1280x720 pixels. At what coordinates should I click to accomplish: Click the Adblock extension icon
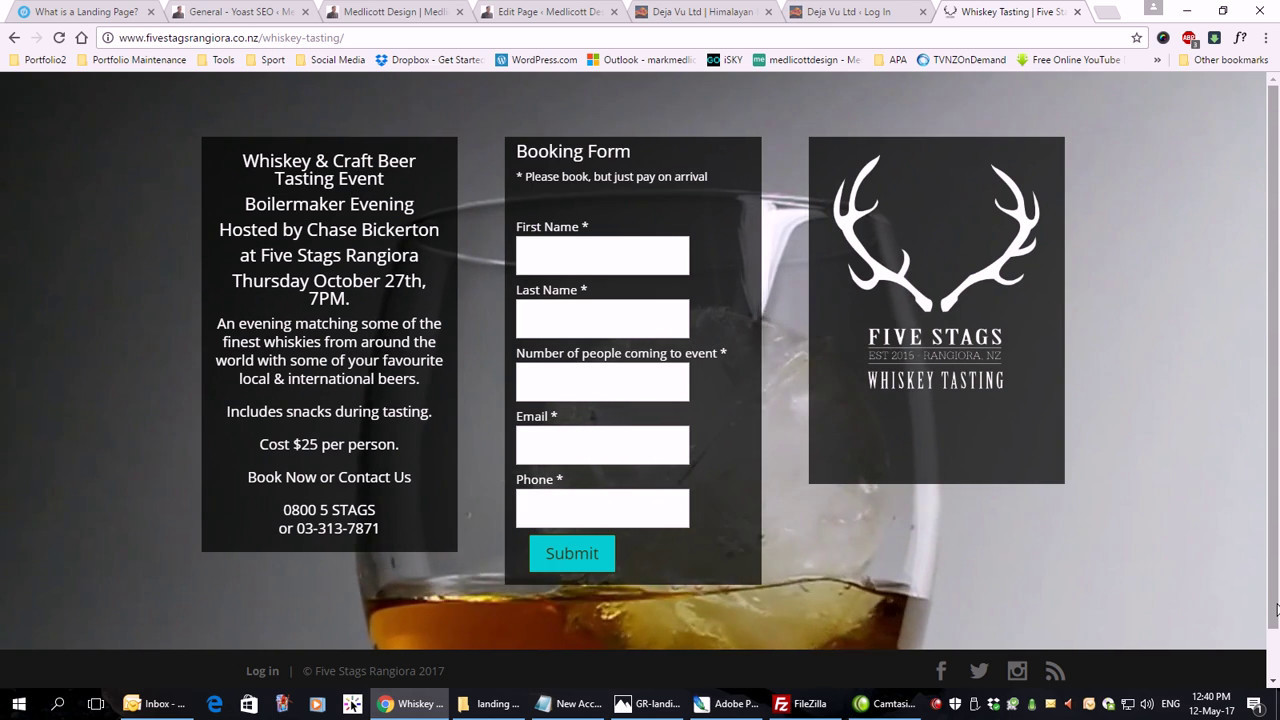click(x=1189, y=38)
